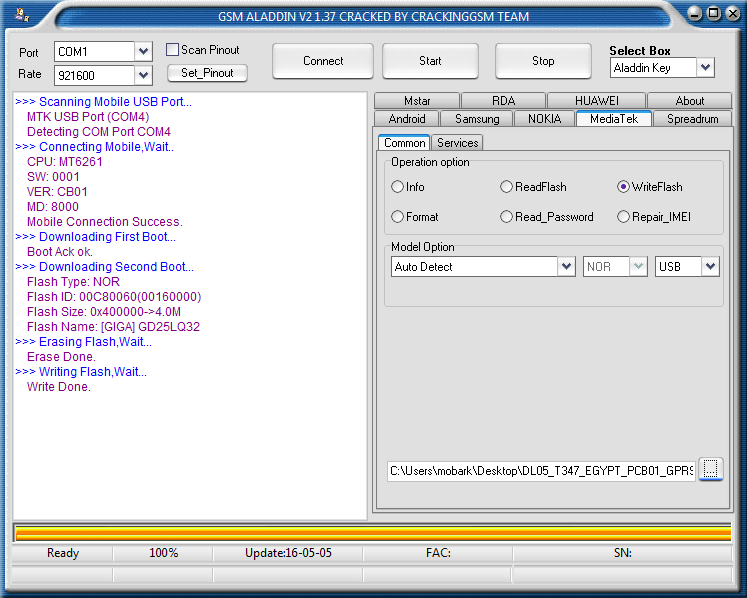Click the 'Mobile Connection Success.' log line
Viewport: 747px width, 598px height.
click(x=105, y=222)
